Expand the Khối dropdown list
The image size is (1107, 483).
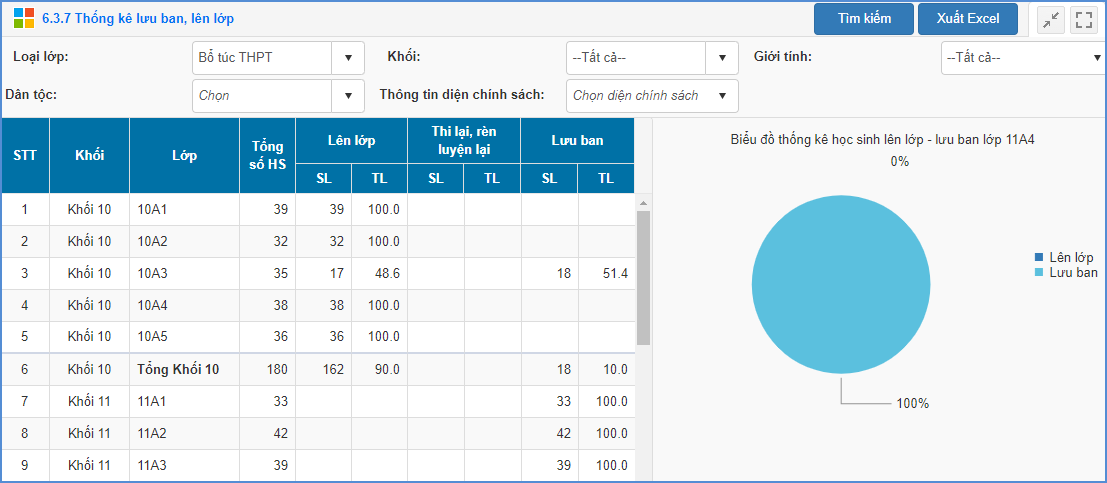722,58
